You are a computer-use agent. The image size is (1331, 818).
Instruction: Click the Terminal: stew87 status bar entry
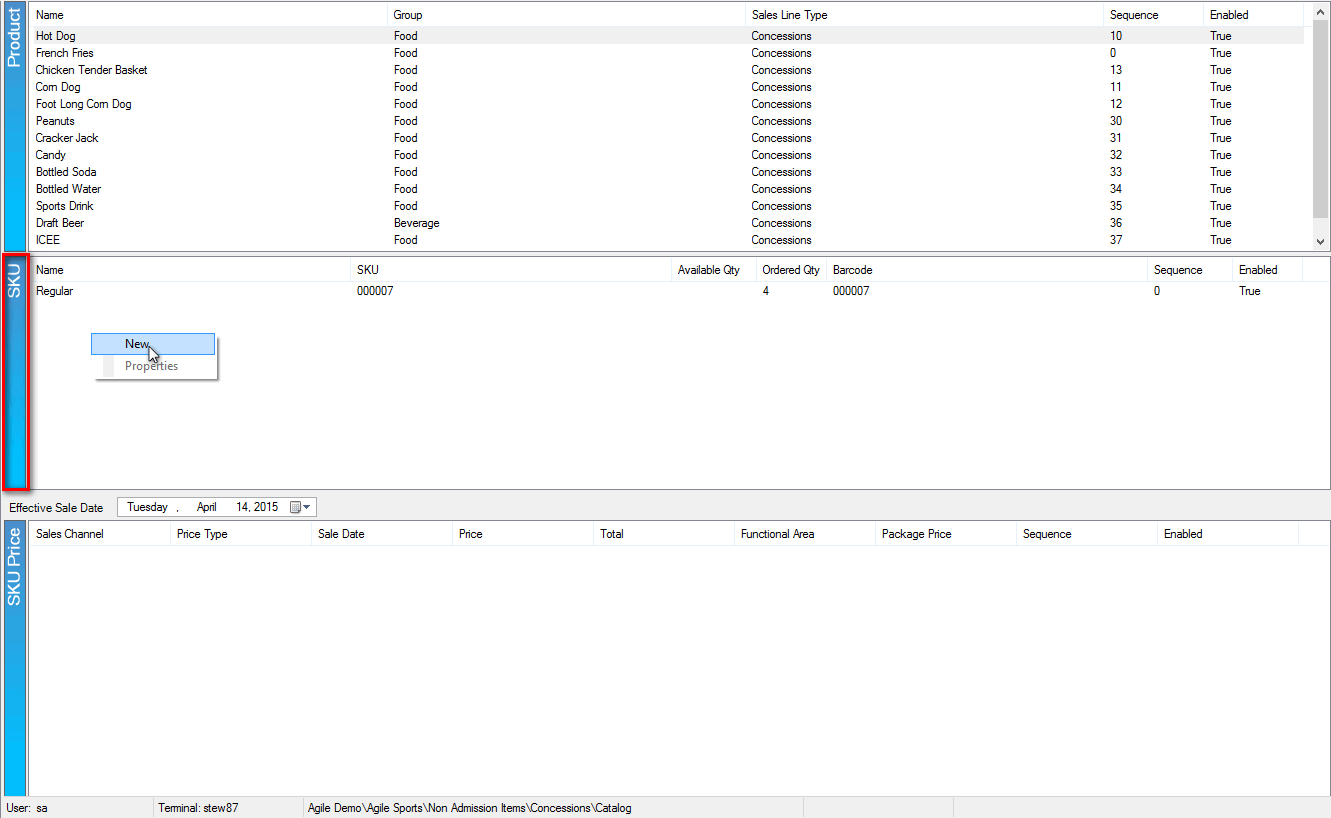click(198, 808)
